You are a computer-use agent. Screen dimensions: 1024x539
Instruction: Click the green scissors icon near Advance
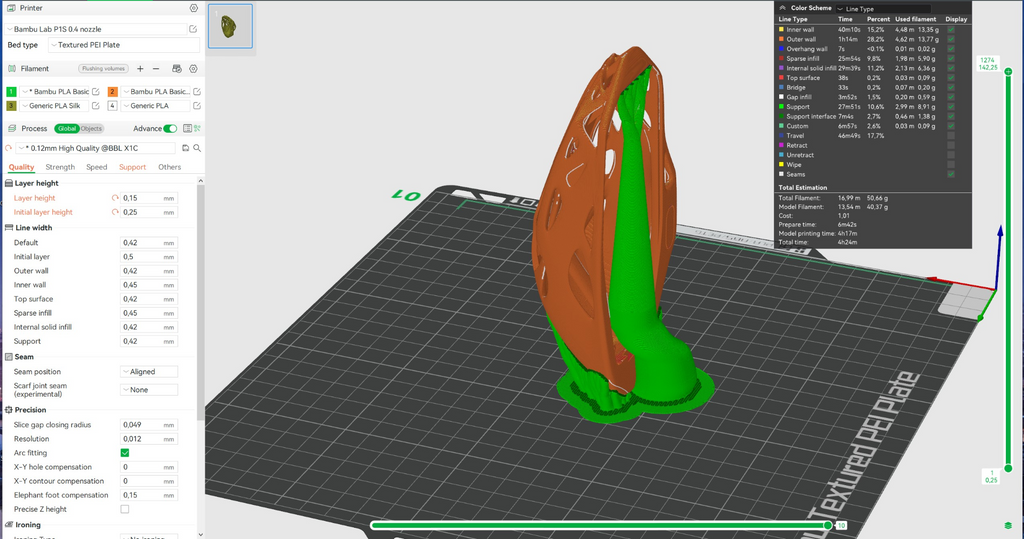click(197, 129)
